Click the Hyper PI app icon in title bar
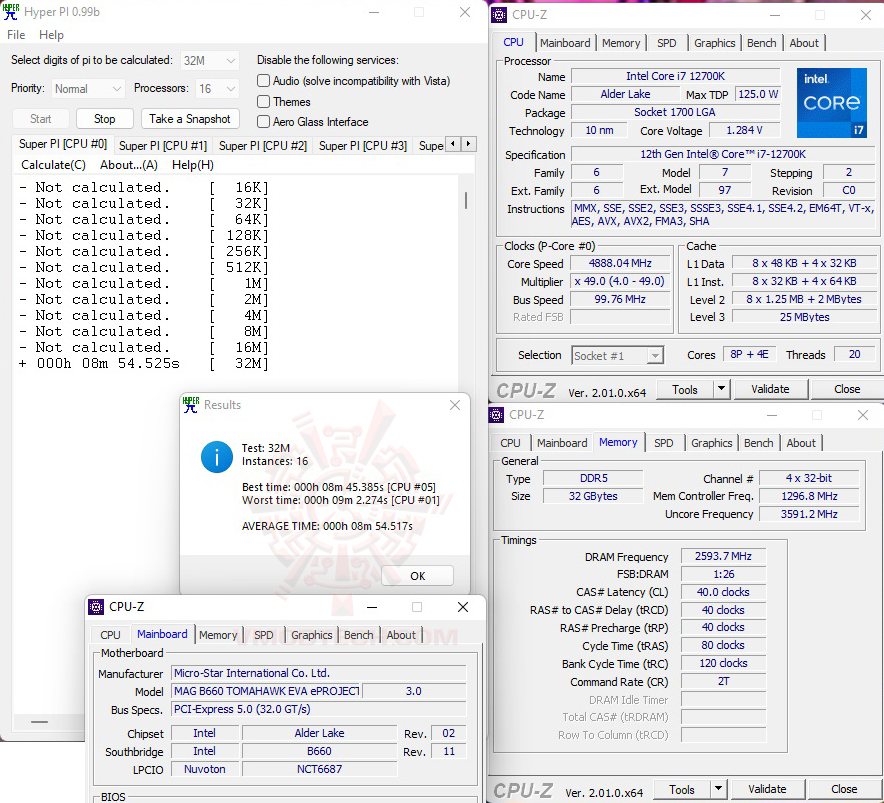The height and width of the screenshot is (803, 884). (11, 12)
